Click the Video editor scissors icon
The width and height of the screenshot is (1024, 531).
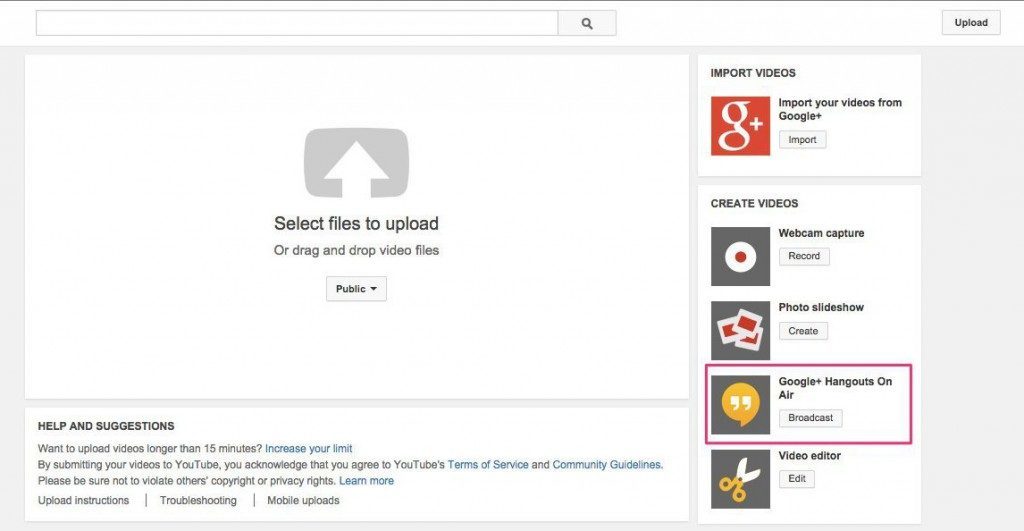point(741,479)
